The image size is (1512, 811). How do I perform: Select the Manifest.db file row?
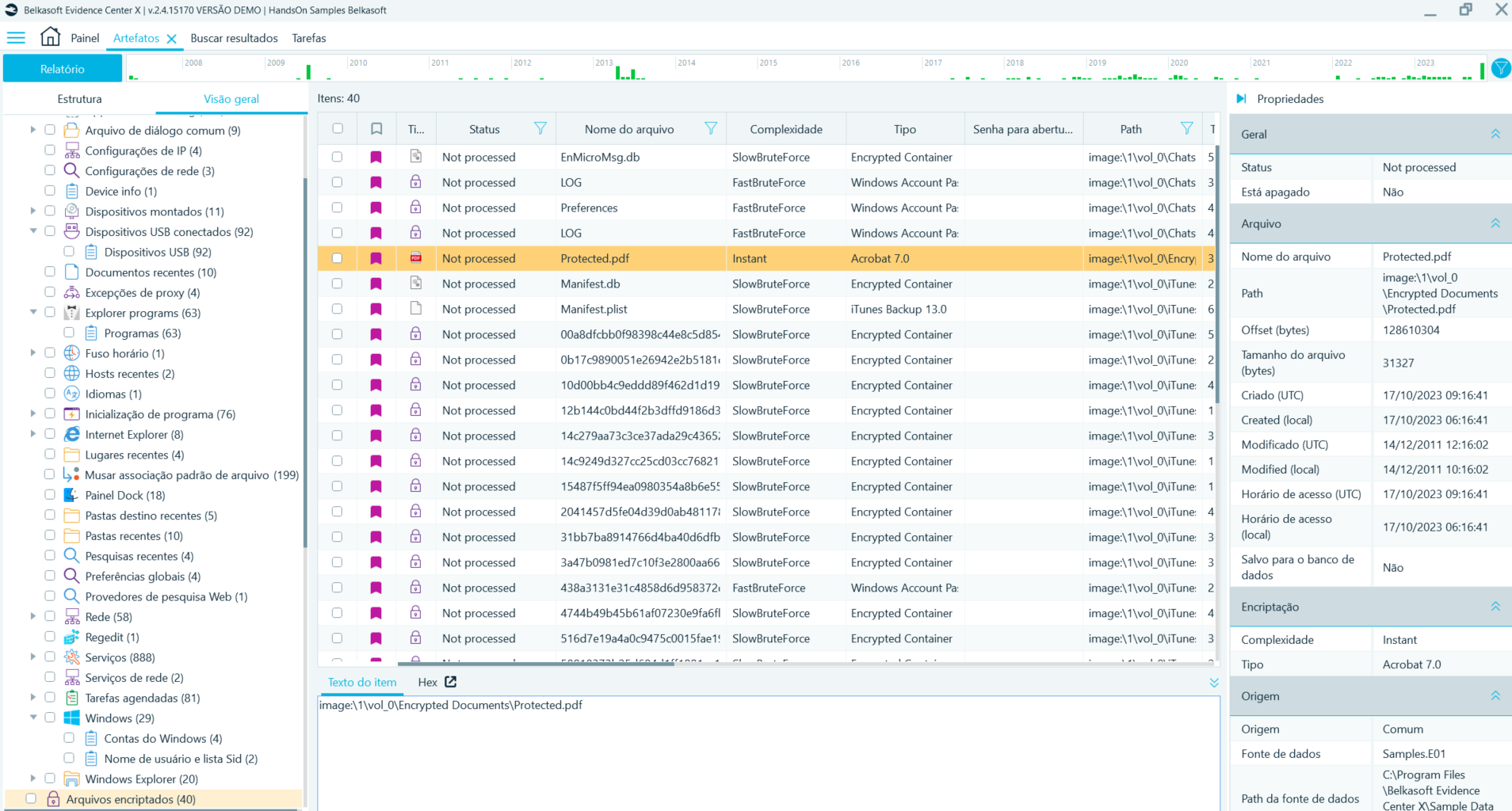tap(767, 284)
